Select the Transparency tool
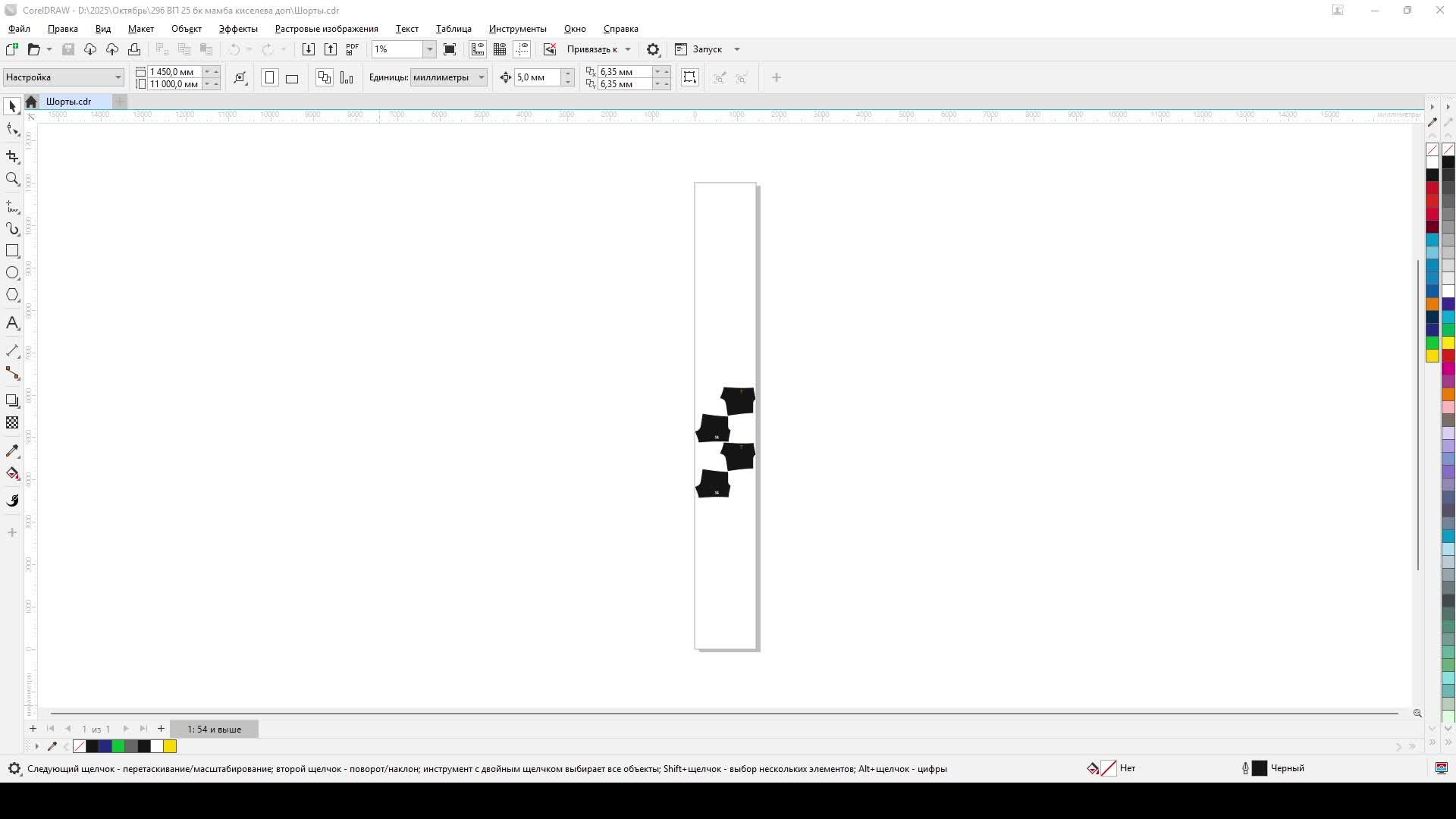1456x819 pixels. coord(12,422)
